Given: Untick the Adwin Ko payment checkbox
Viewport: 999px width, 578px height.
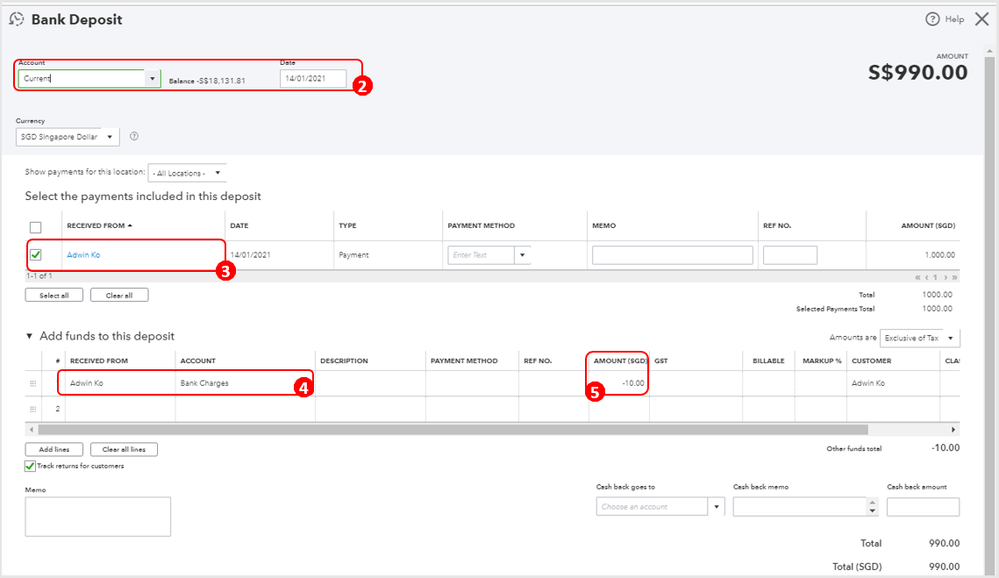Looking at the screenshot, I should pos(36,255).
